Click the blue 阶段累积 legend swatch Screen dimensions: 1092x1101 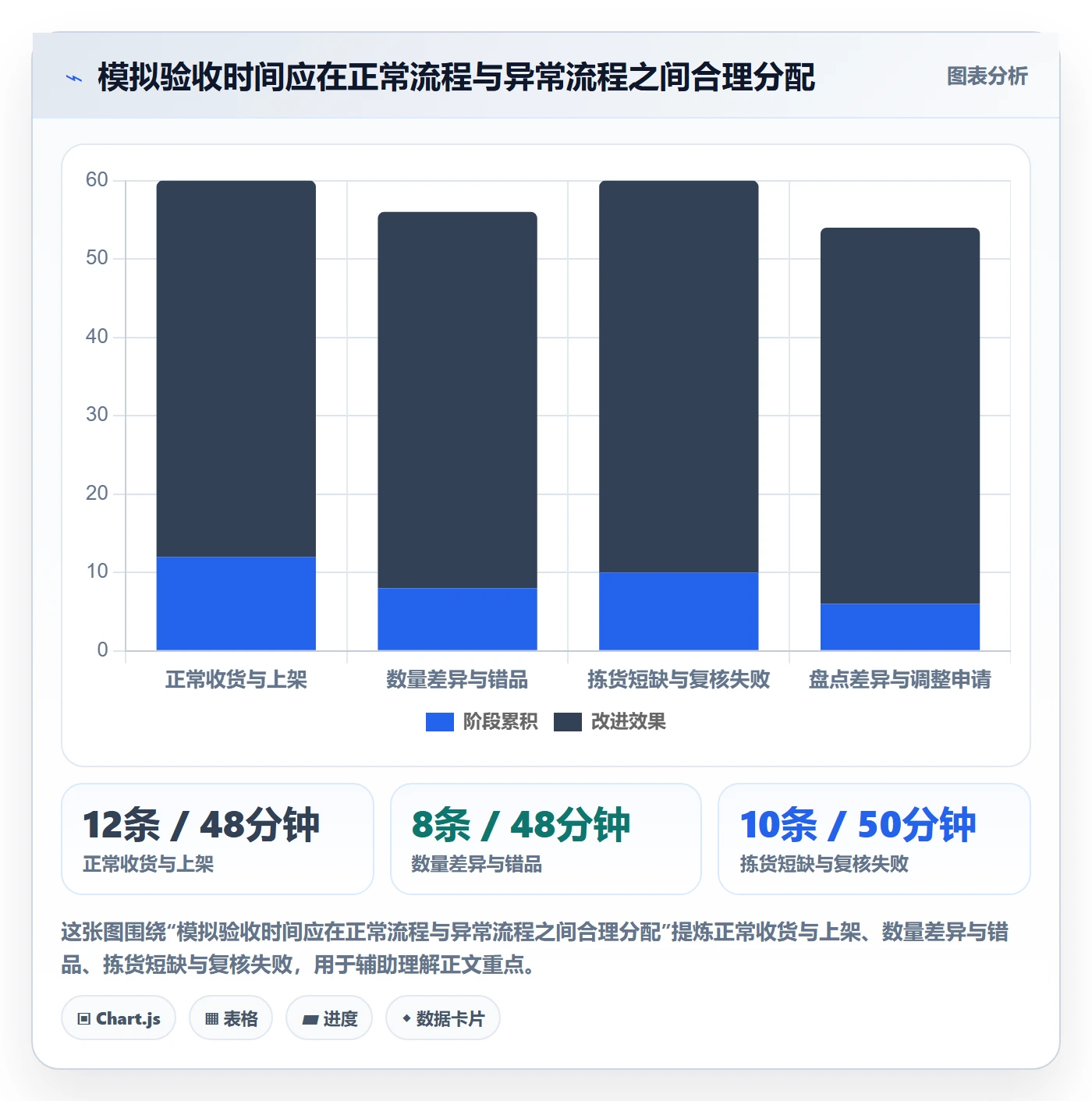tap(440, 722)
